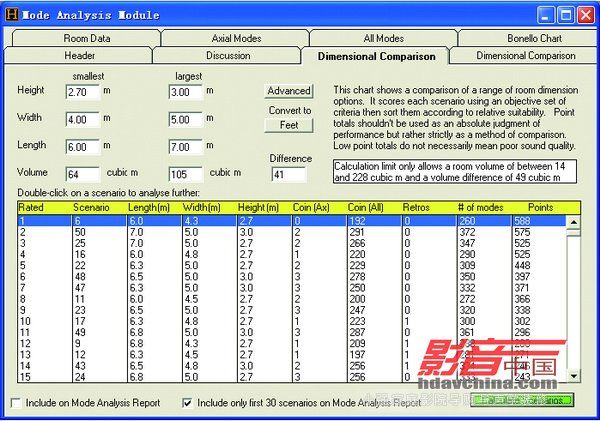Viewport: 600px width, 421px height.
Task: Enable Include on Mode Analysis Report checkbox
Action: 15,402
